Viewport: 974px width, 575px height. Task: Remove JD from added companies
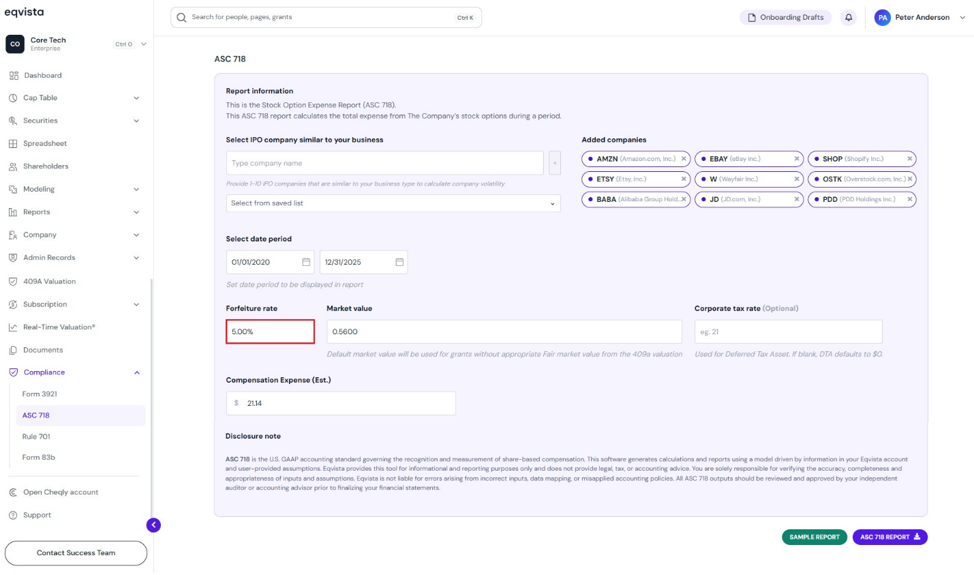(x=797, y=199)
